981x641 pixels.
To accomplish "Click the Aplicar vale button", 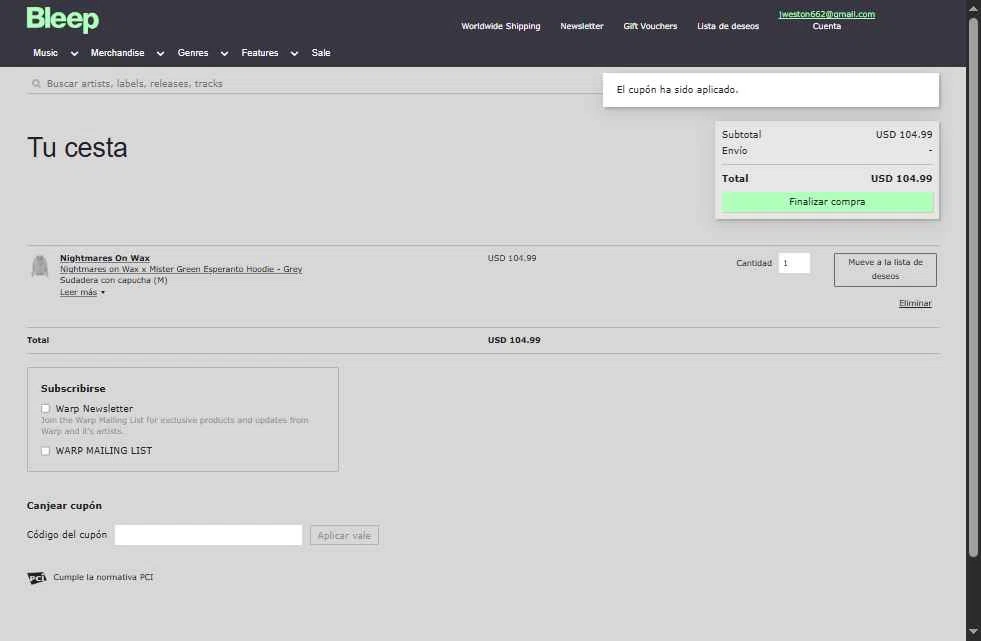I will [344, 535].
